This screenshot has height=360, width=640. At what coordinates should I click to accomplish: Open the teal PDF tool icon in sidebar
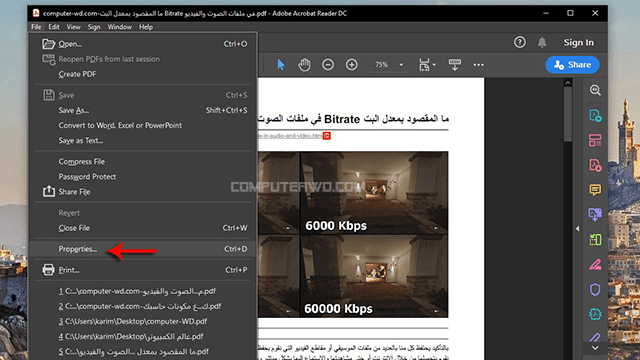[x=595, y=314]
